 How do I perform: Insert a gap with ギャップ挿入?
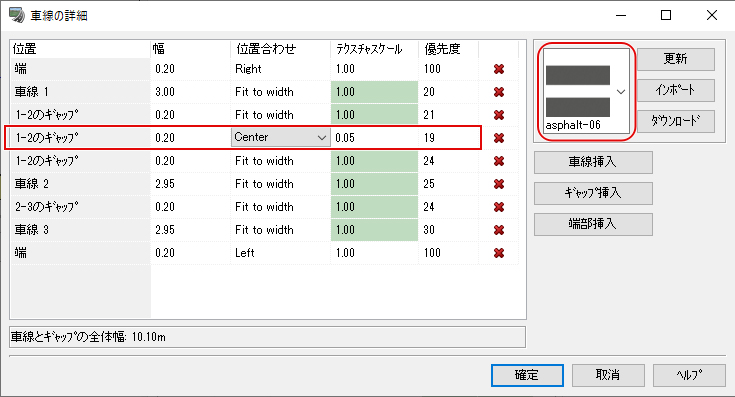(x=593, y=193)
